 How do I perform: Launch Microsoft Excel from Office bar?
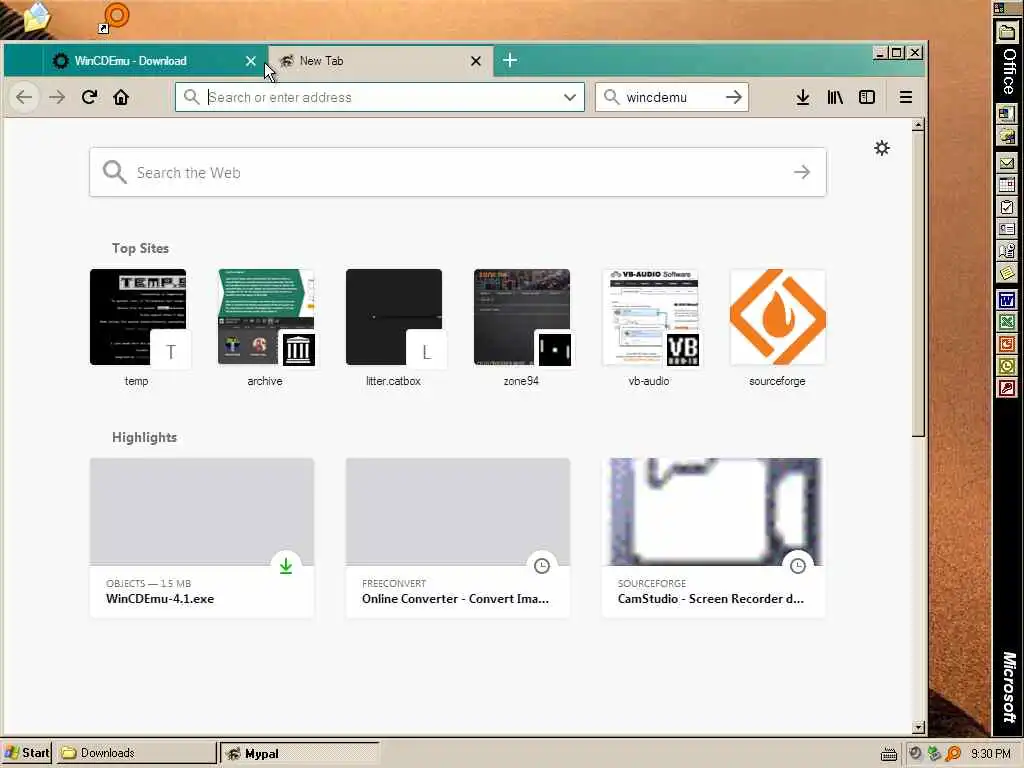[x=1007, y=322]
